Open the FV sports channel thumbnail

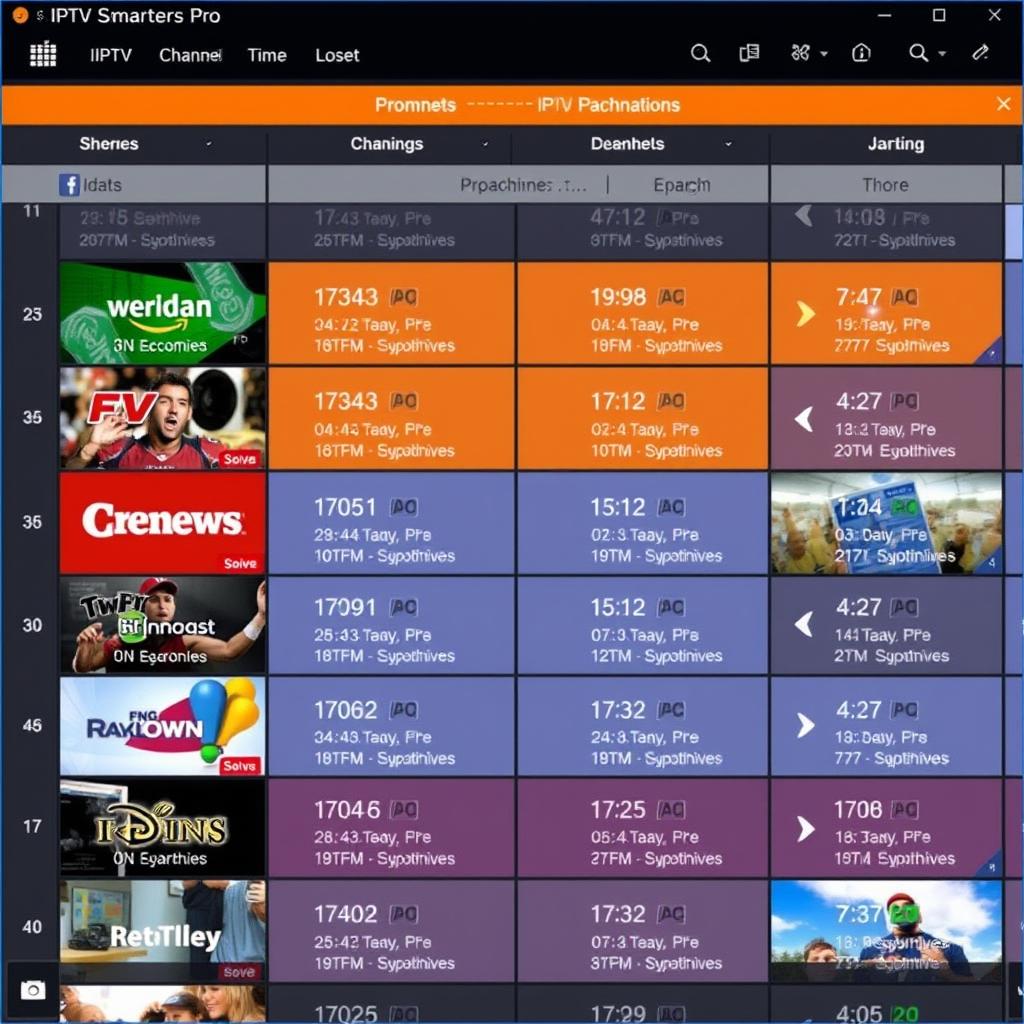(163, 418)
